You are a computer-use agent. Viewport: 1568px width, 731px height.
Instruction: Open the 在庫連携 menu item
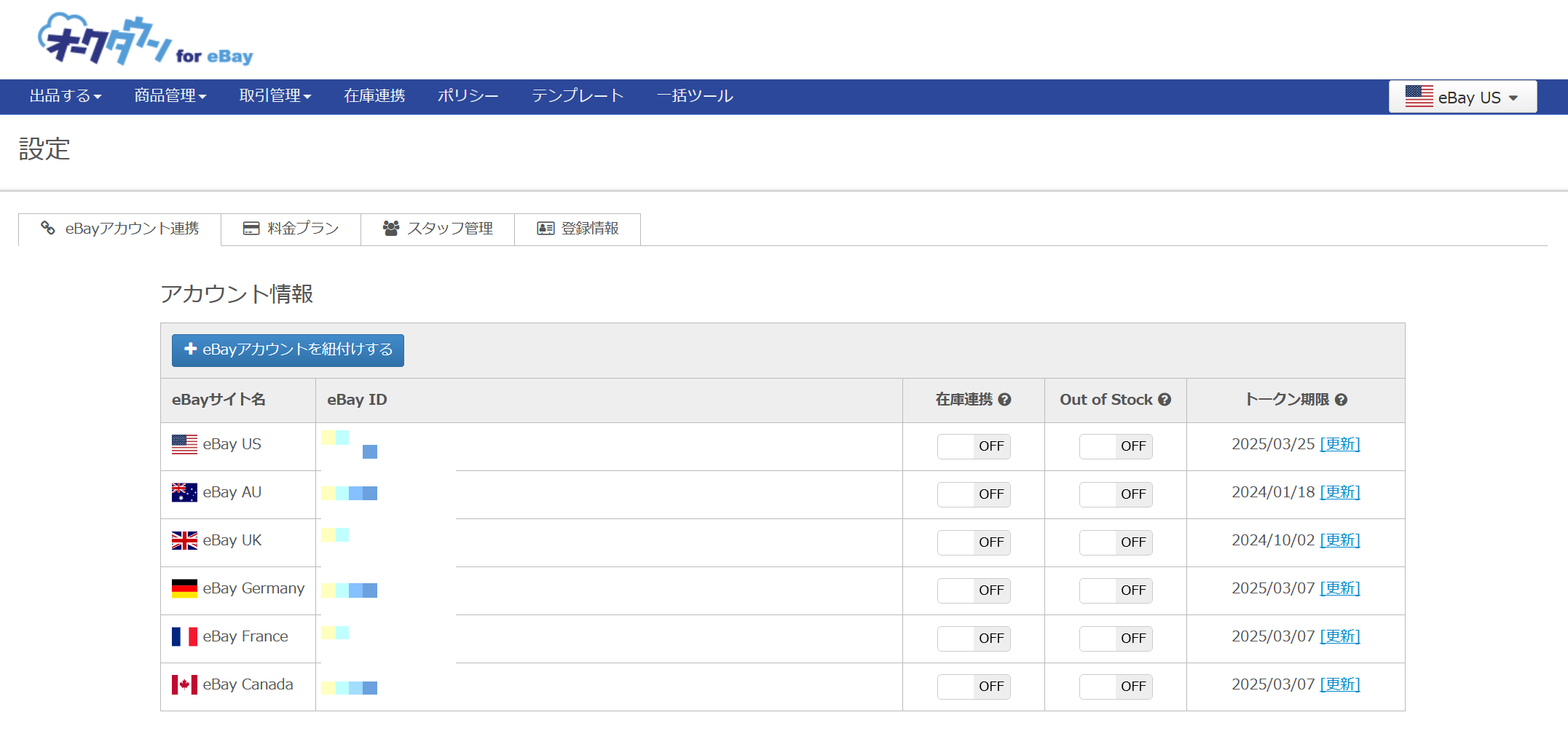click(374, 96)
